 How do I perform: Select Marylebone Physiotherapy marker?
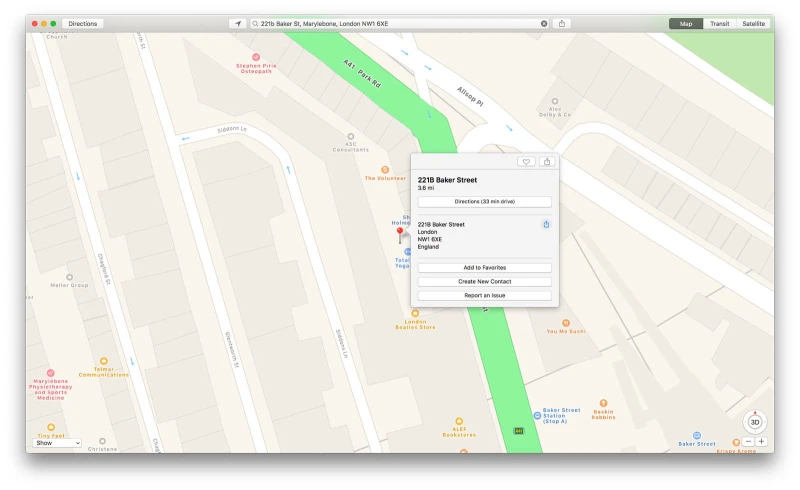tap(51, 373)
